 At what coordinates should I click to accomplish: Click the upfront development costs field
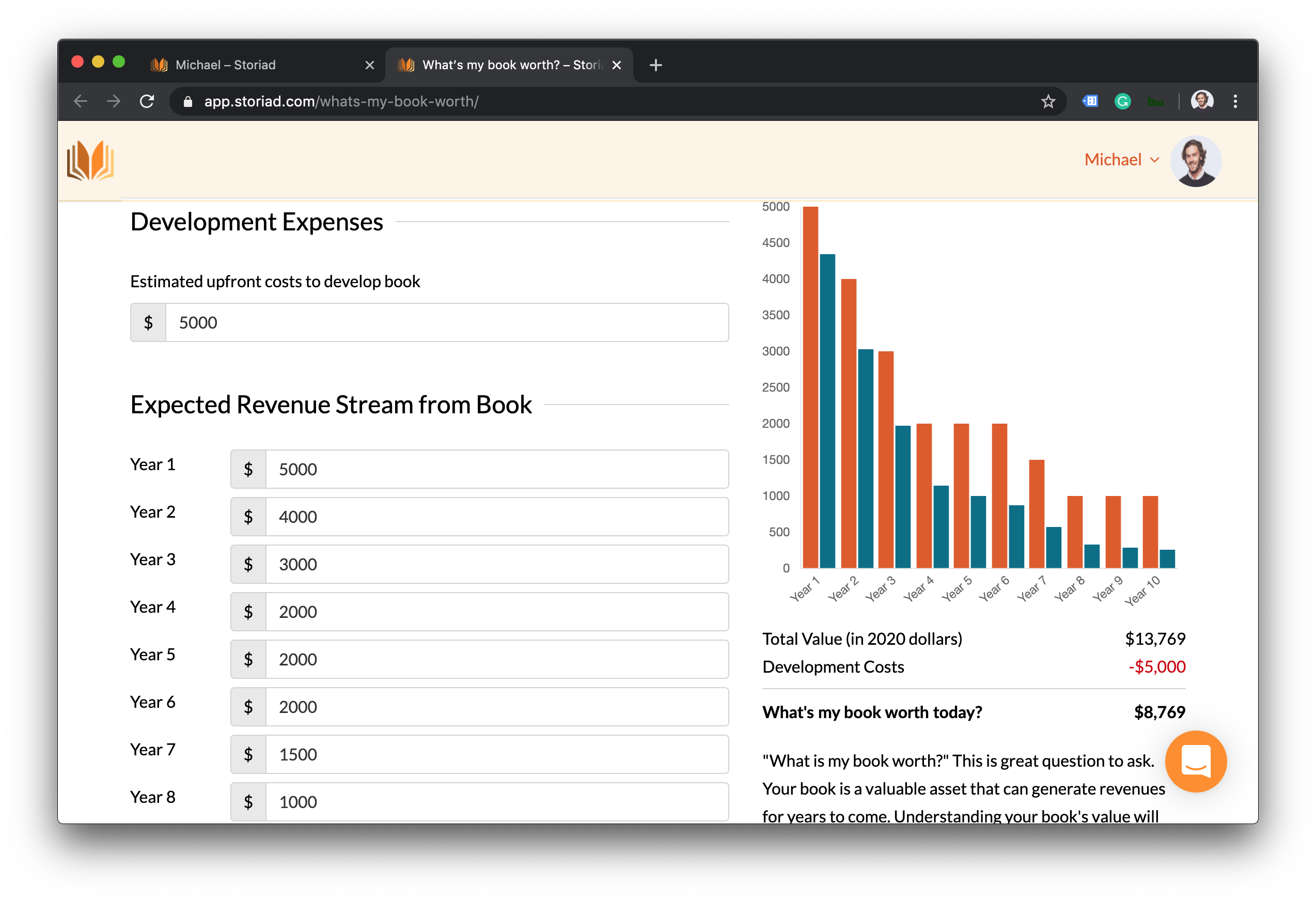[x=446, y=322]
